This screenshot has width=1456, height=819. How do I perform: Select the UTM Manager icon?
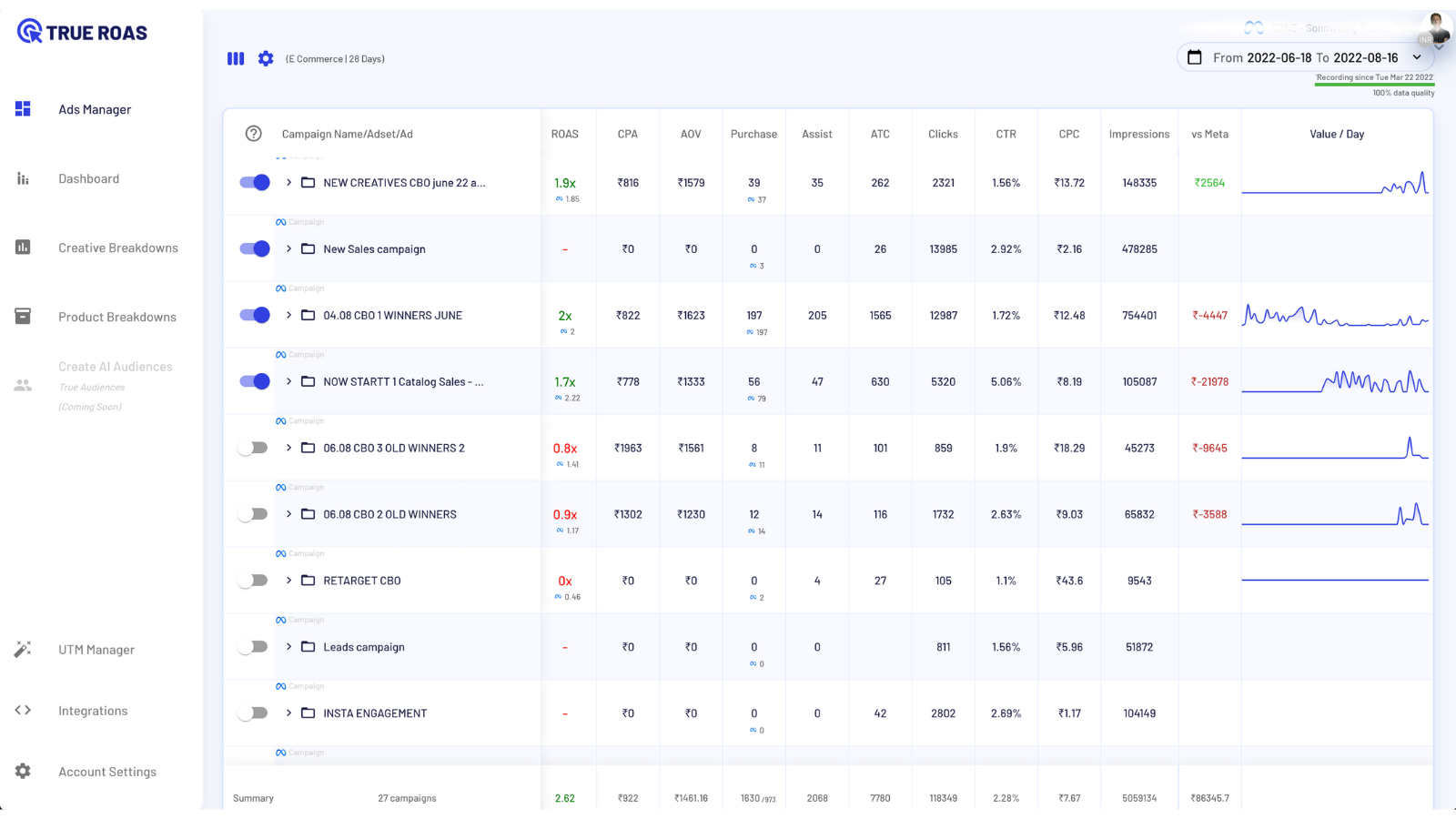(x=23, y=649)
